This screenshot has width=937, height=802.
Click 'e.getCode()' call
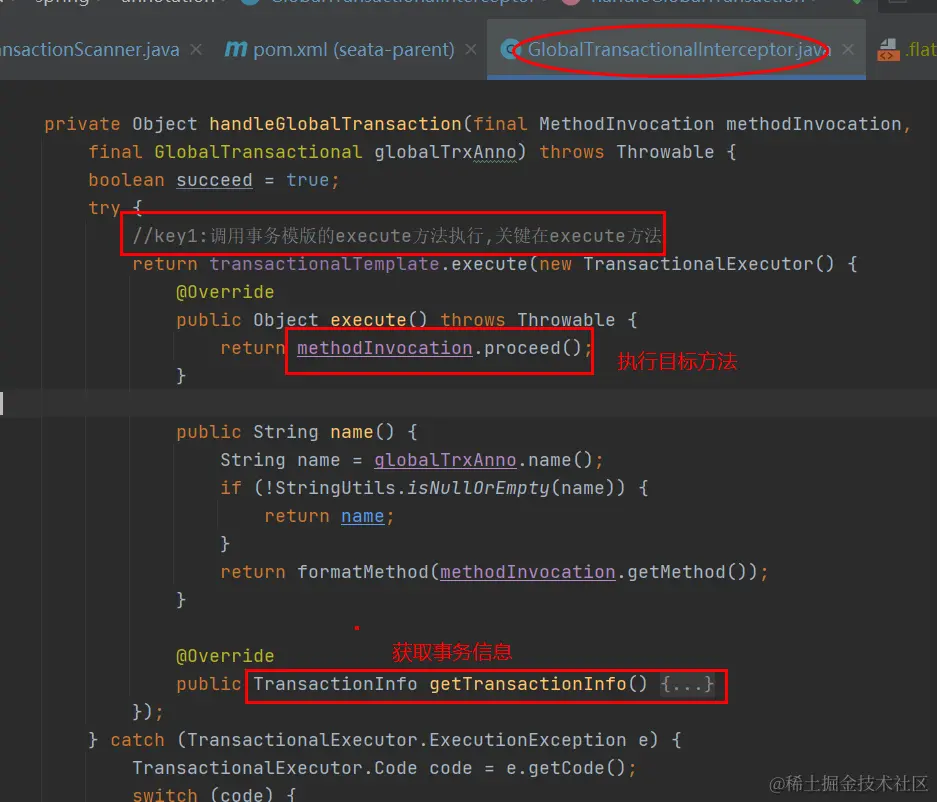tap(566, 768)
